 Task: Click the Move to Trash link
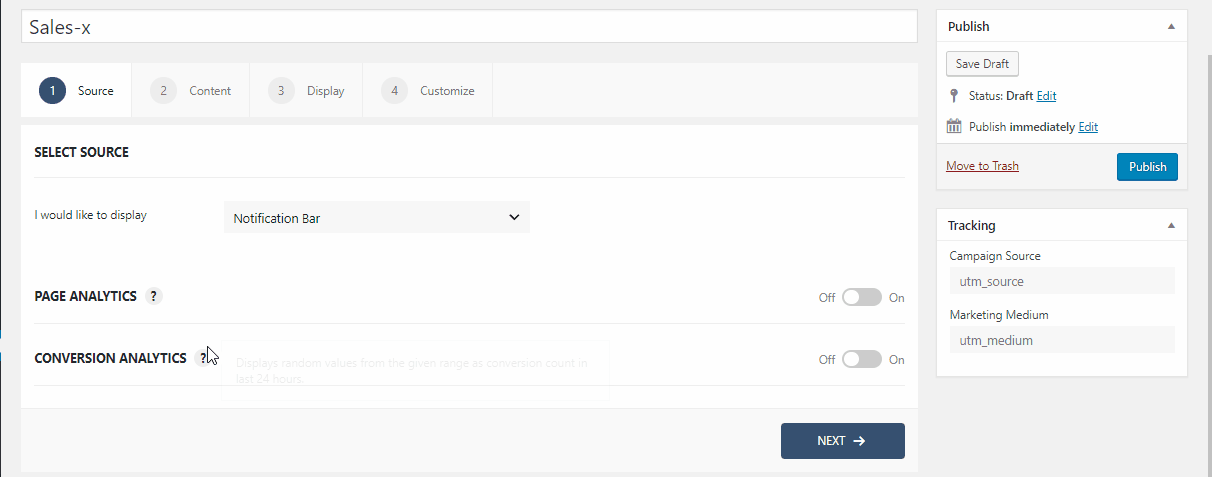(982, 166)
